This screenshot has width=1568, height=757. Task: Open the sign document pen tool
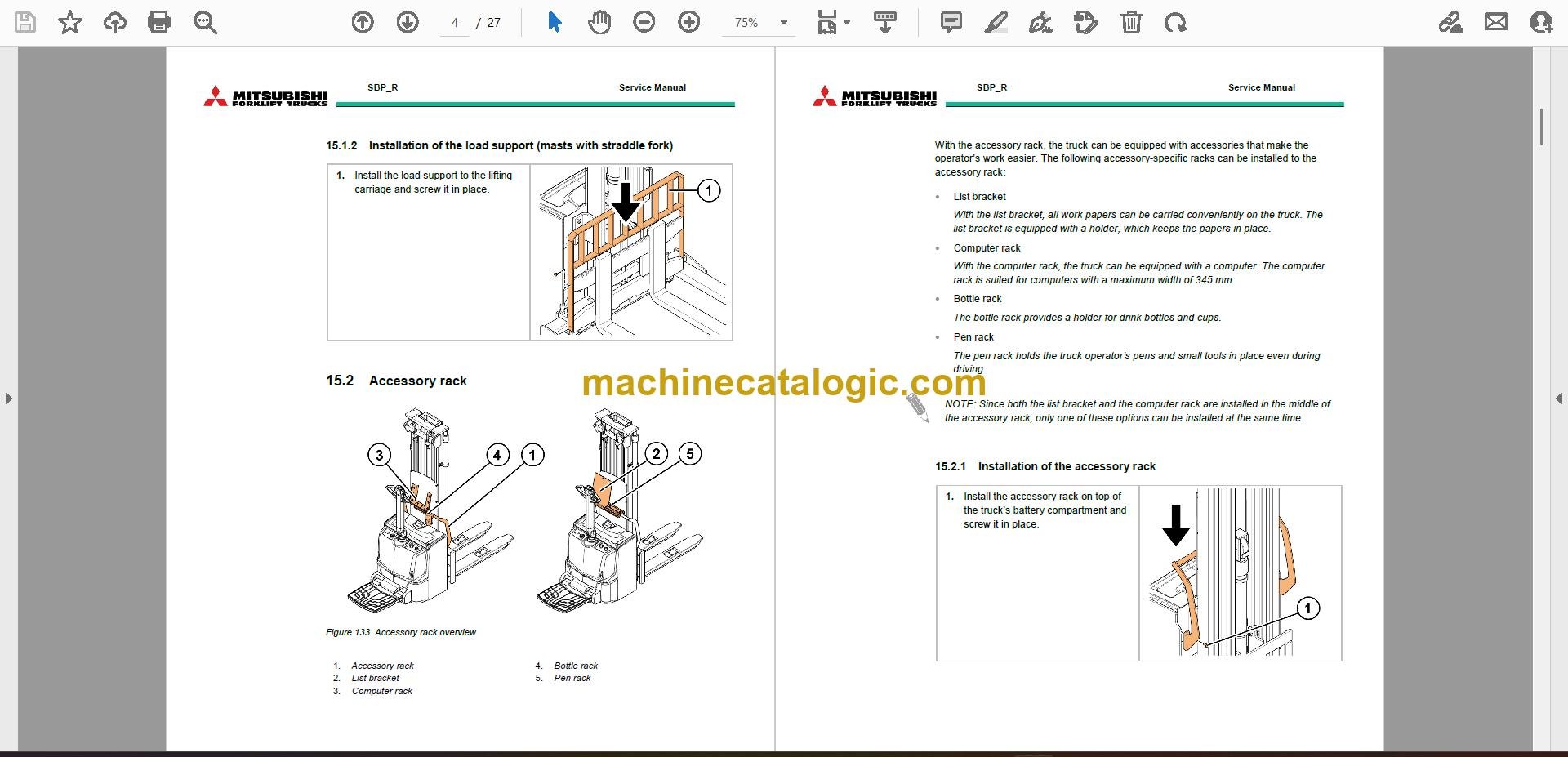tap(1040, 22)
